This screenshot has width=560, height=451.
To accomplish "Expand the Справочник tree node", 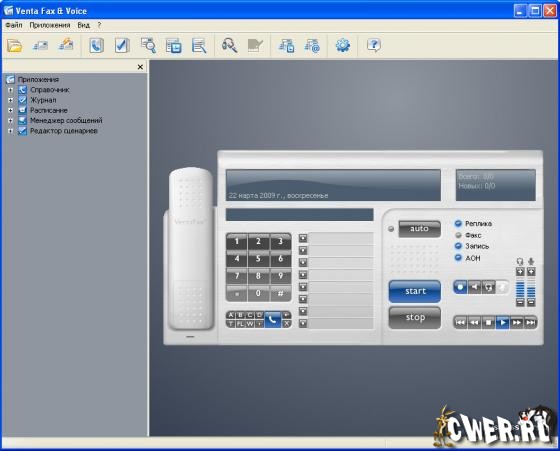I will 10,90.
